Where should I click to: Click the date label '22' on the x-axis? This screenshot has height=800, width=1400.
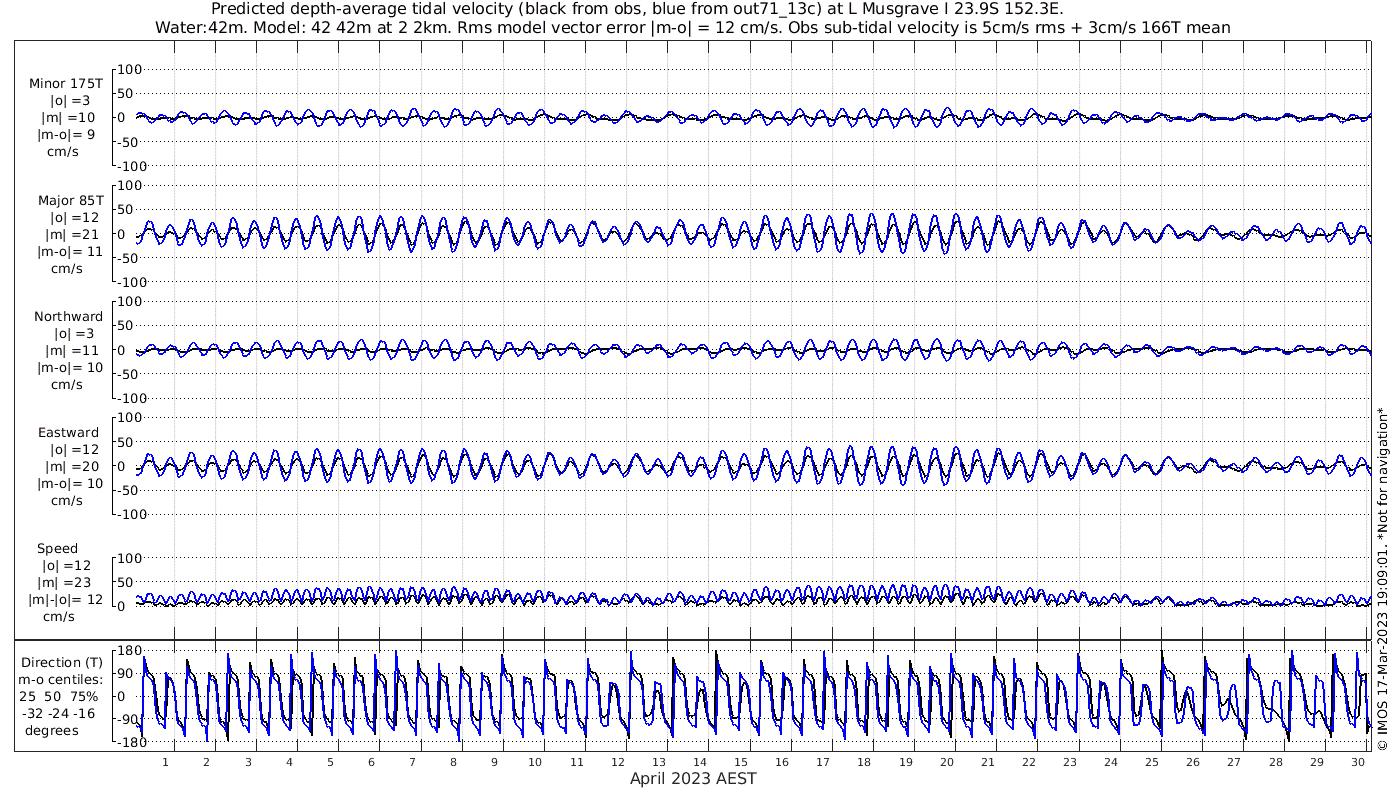tap(1028, 762)
